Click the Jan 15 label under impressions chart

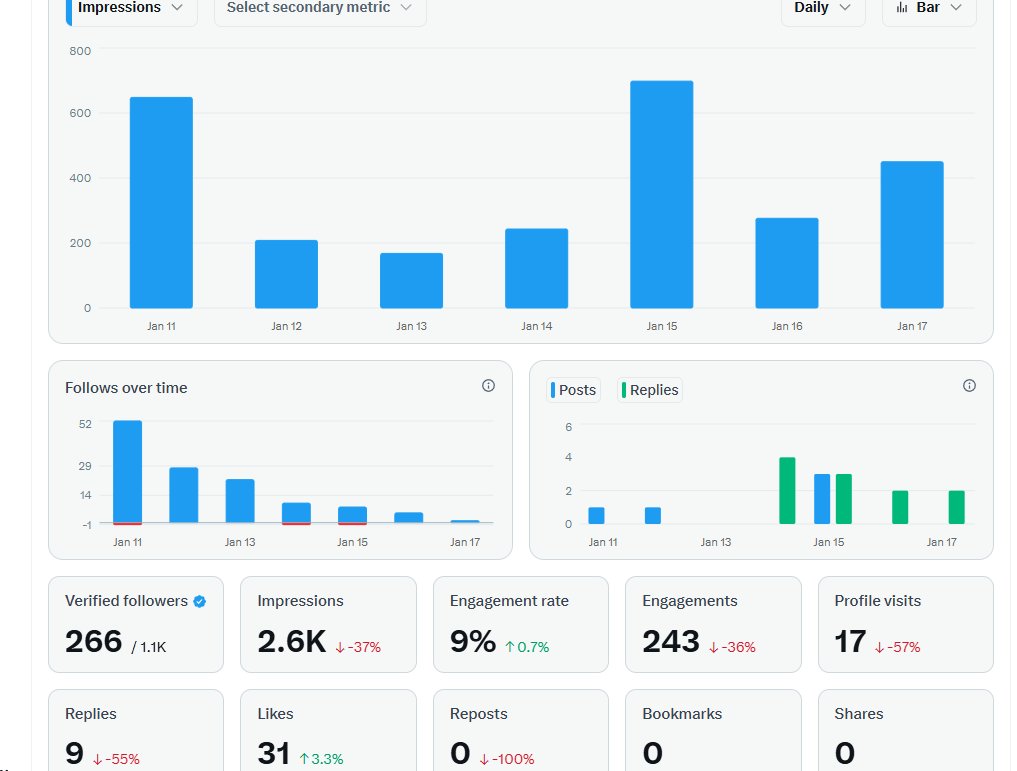point(662,326)
